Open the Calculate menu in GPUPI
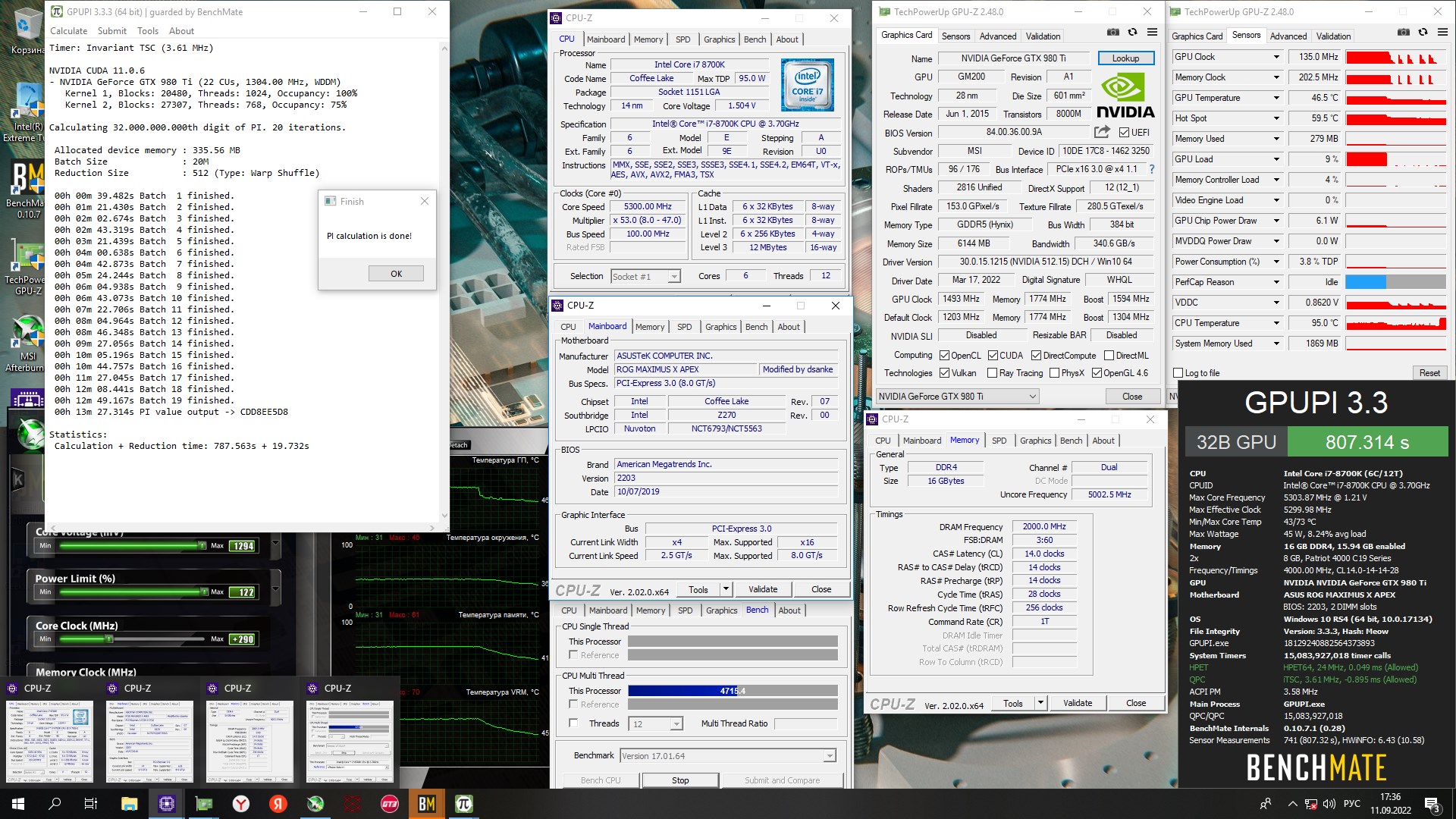This screenshot has height=819, width=1456. (x=68, y=31)
